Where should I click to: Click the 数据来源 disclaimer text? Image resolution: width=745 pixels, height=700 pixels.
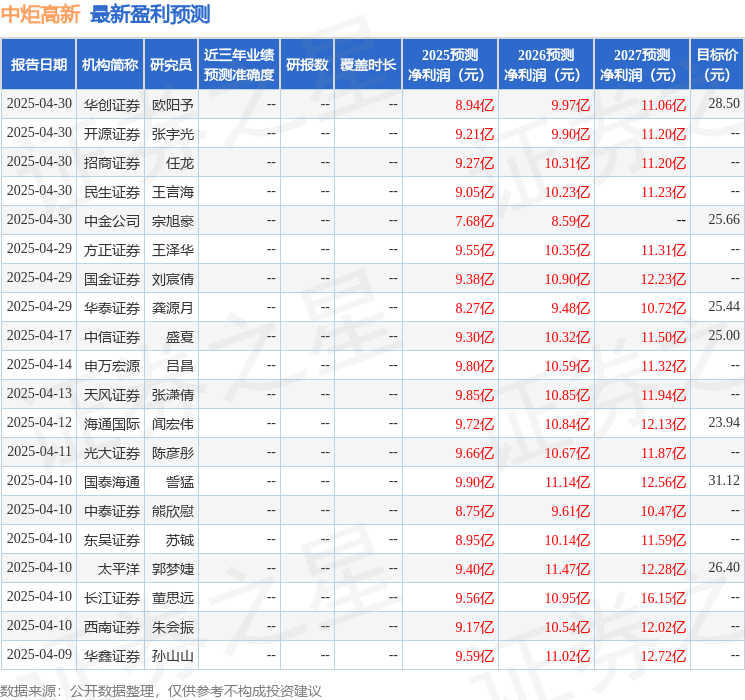(161, 690)
